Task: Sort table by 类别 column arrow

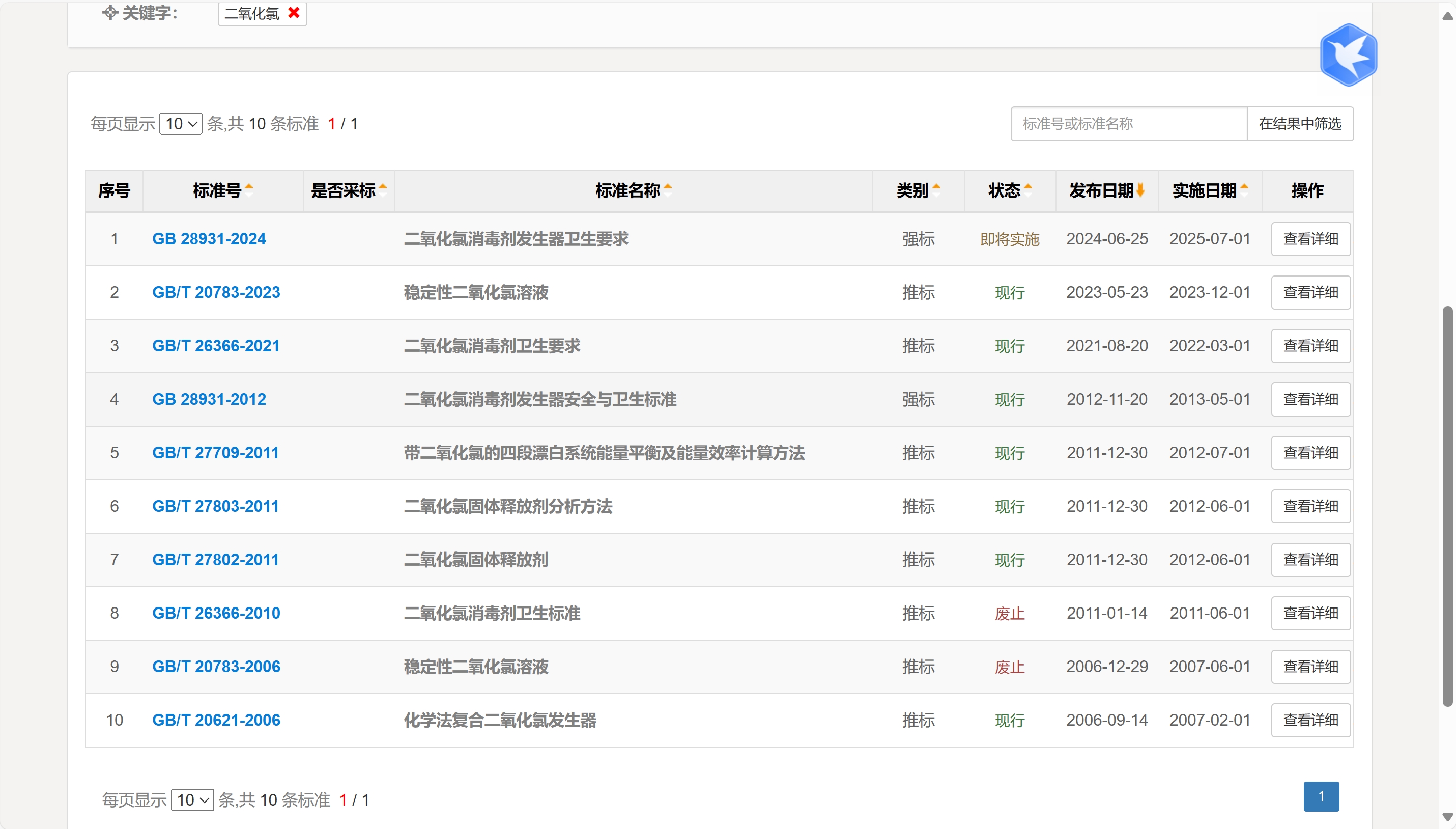Action: click(936, 190)
